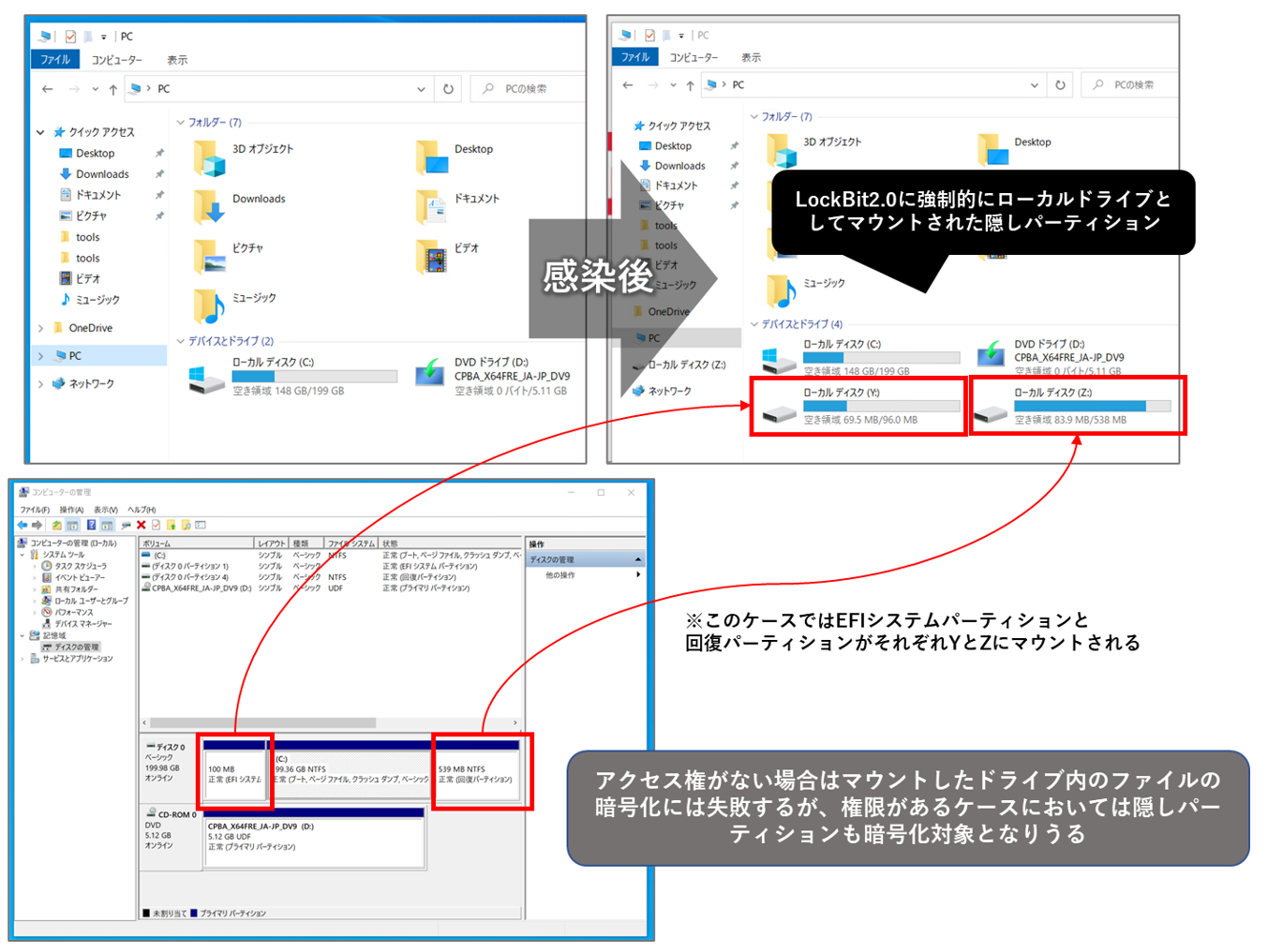This screenshot has width=1268, height=952.
Task: Collapse デバイスとドライブ (4) group in right Explorer
Action: (754, 324)
